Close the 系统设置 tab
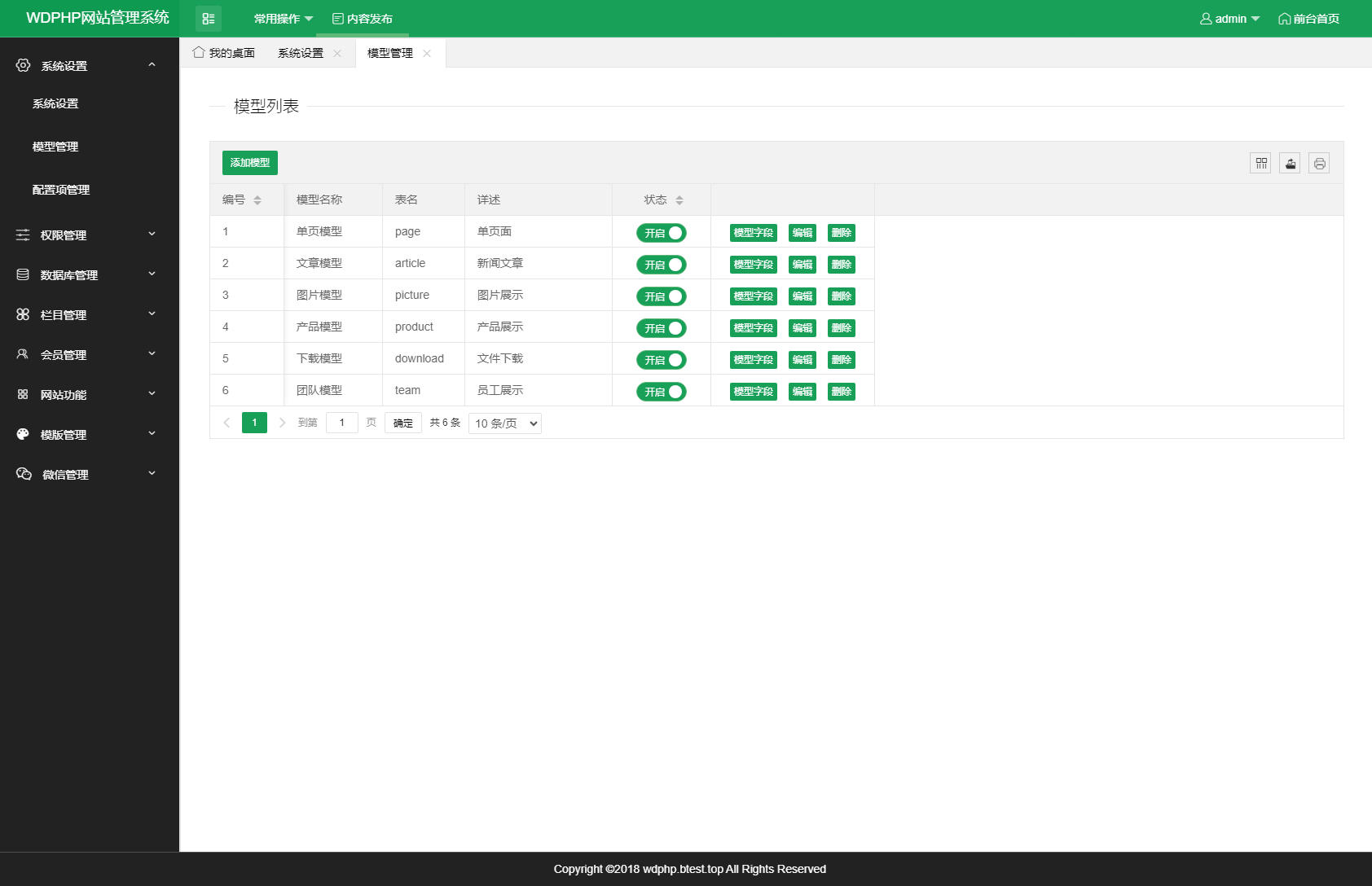This screenshot has width=1372, height=886. click(x=337, y=53)
